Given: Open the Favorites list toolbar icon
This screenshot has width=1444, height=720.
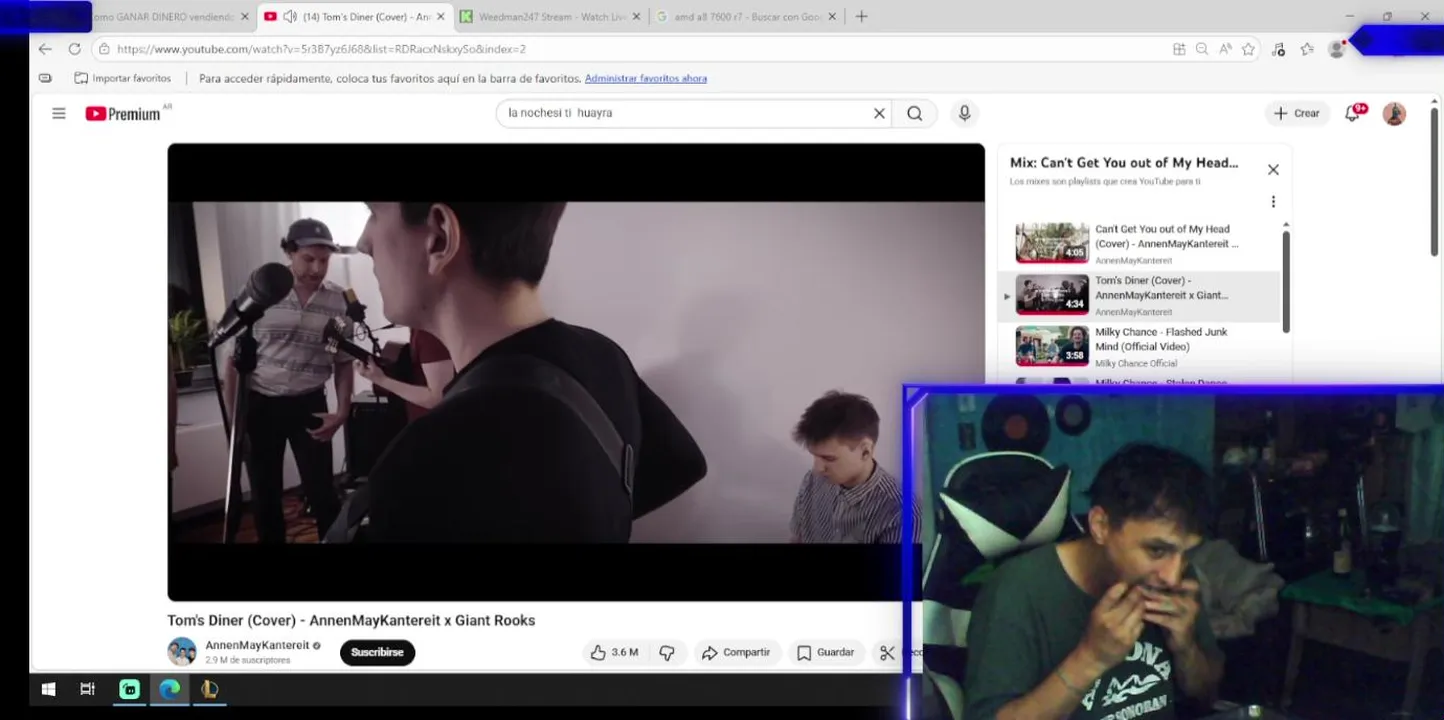Looking at the screenshot, I should pyautogui.click(x=1307, y=49).
